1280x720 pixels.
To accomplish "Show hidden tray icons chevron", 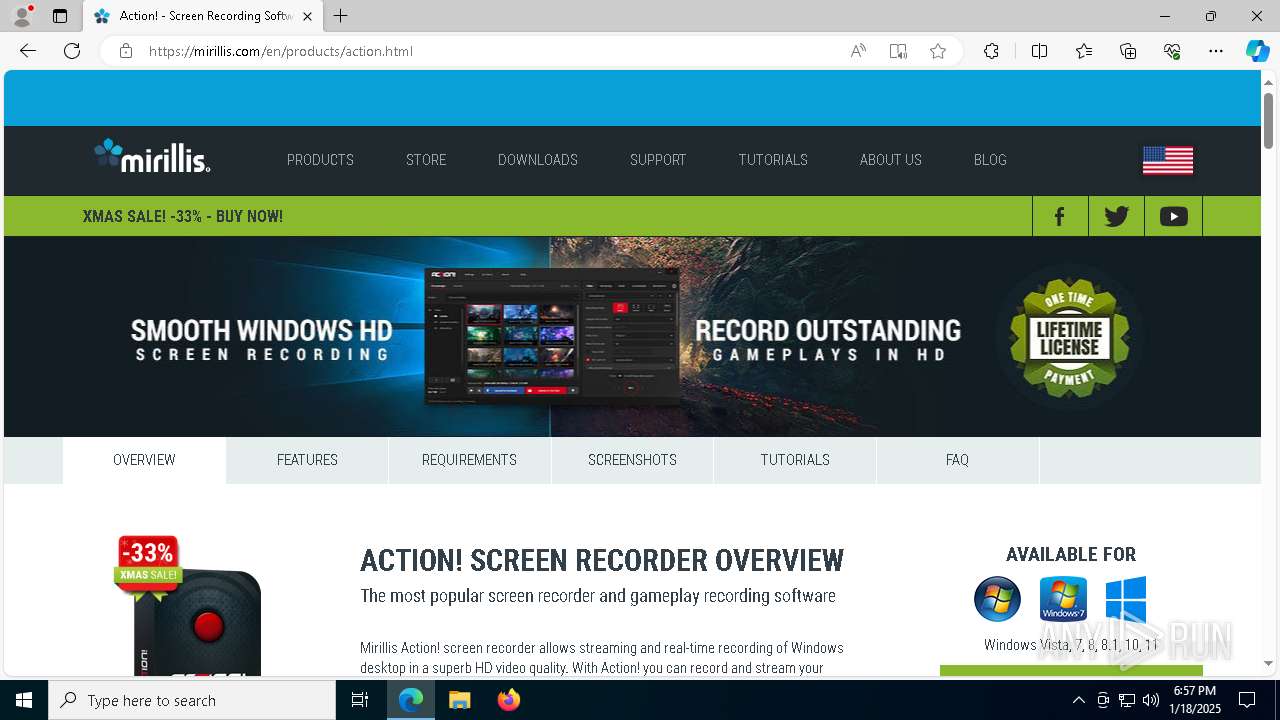I will coord(1078,700).
